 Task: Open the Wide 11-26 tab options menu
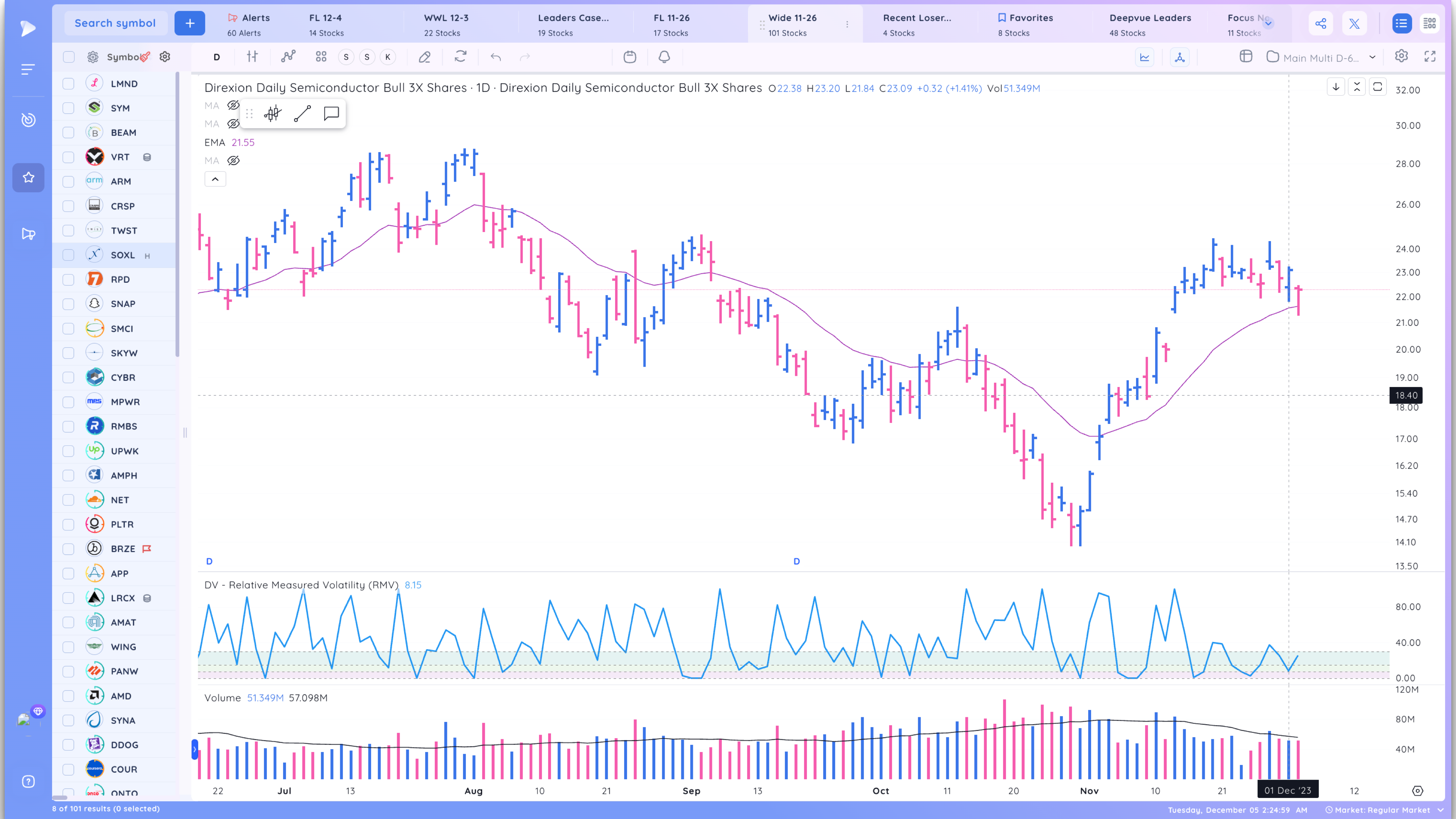(847, 24)
